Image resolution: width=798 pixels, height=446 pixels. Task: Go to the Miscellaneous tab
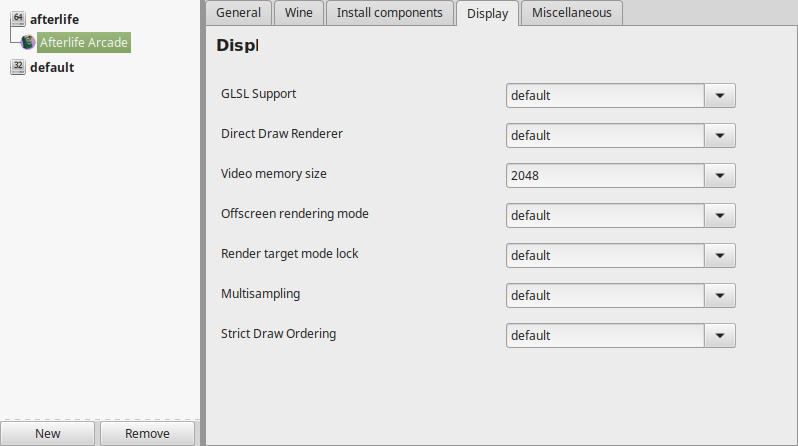pyautogui.click(x=572, y=13)
